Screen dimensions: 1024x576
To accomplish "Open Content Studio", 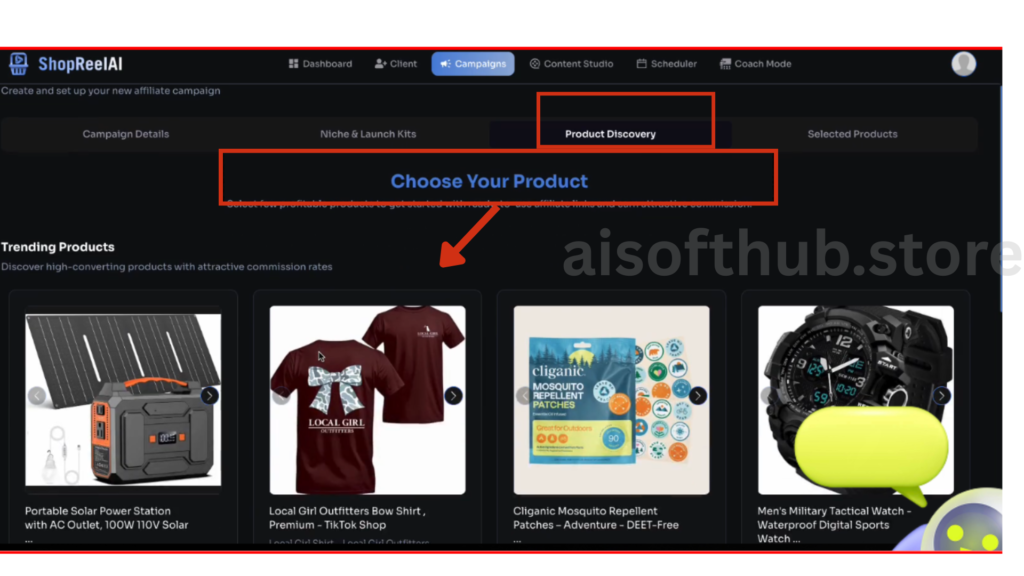I will click(571, 64).
